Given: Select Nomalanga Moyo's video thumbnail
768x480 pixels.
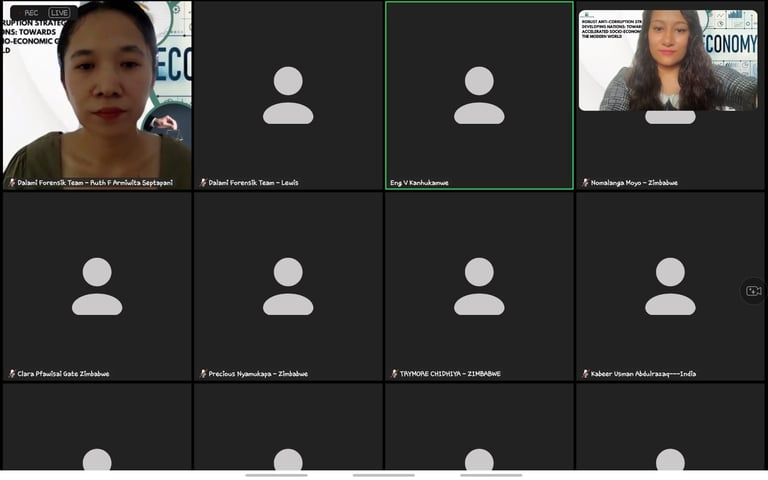Looking at the screenshot, I should pos(668,60).
